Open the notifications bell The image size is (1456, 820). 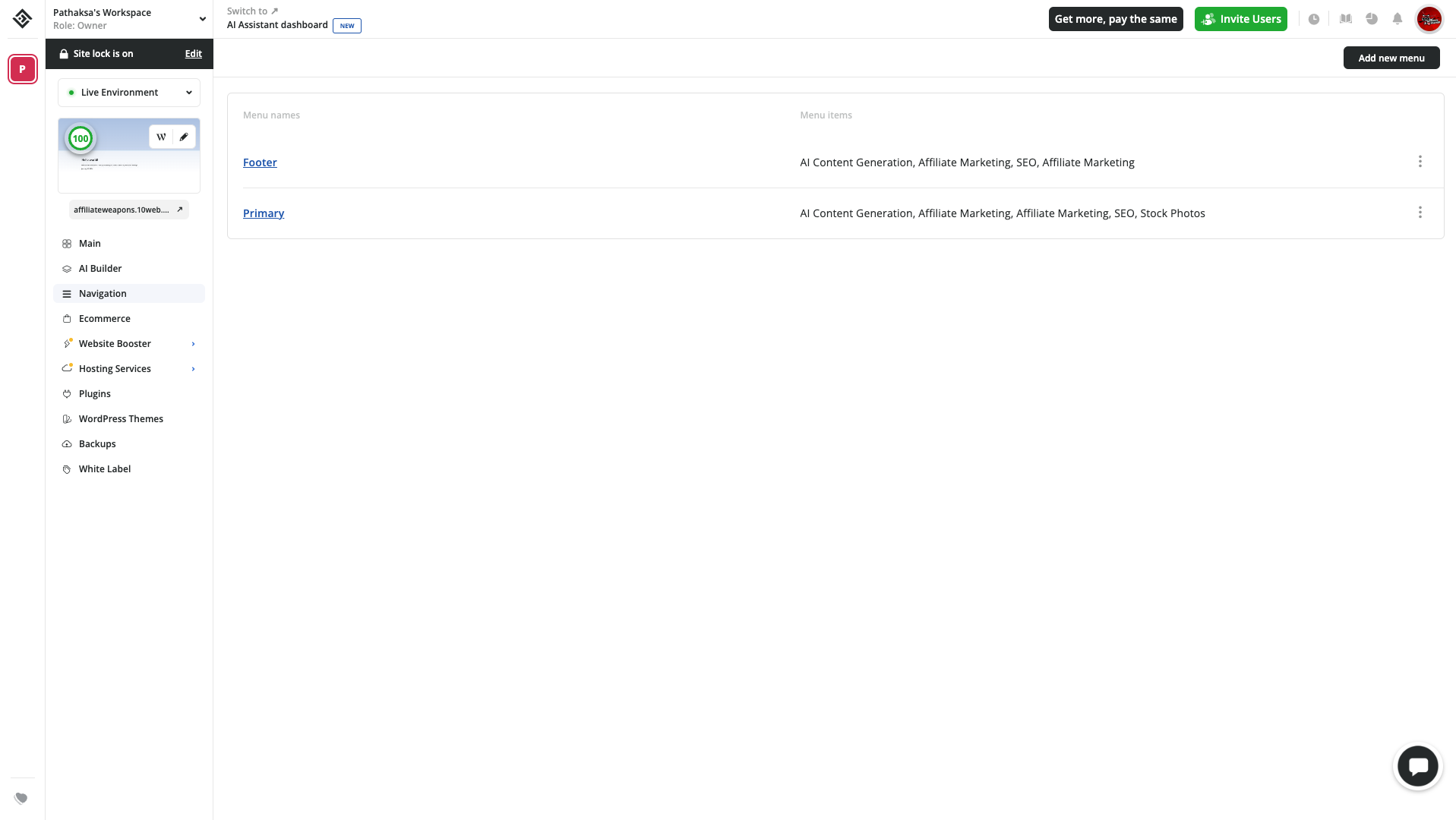pyautogui.click(x=1397, y=19)
